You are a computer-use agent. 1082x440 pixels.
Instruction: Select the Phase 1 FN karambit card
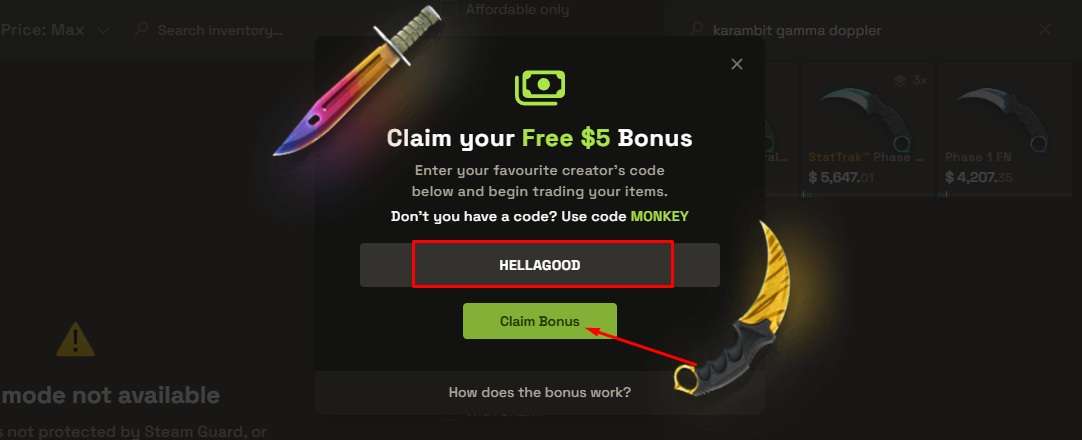point(1005,130)
